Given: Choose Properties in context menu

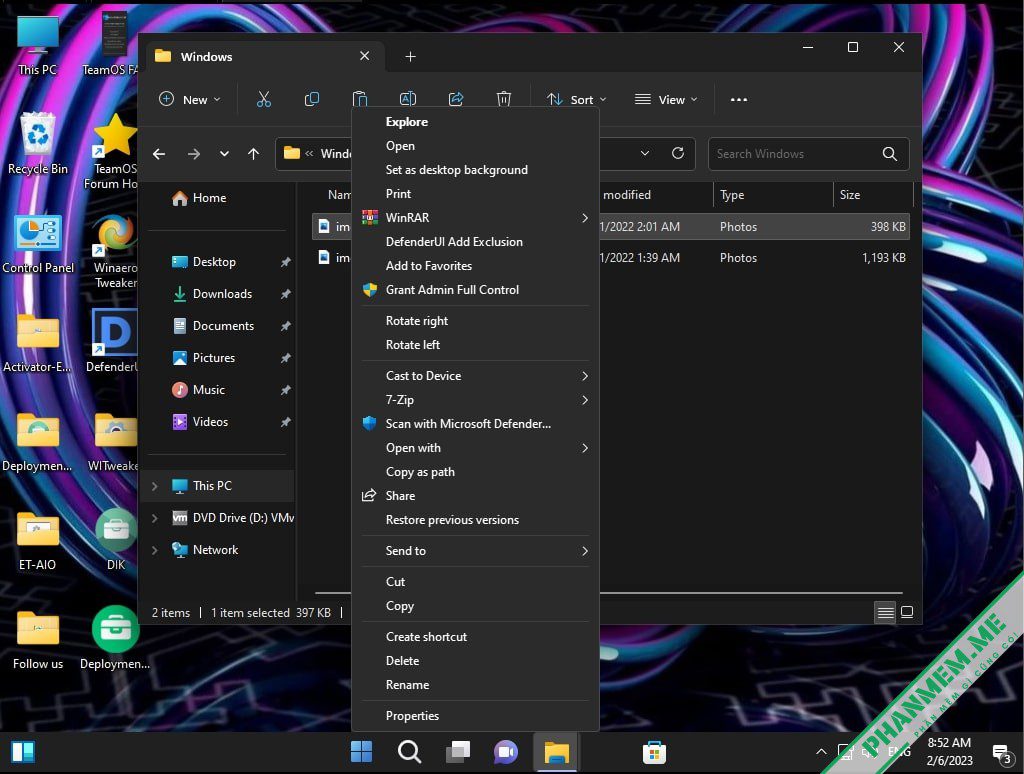Looking at the screenshot, I should click(475, 716).
